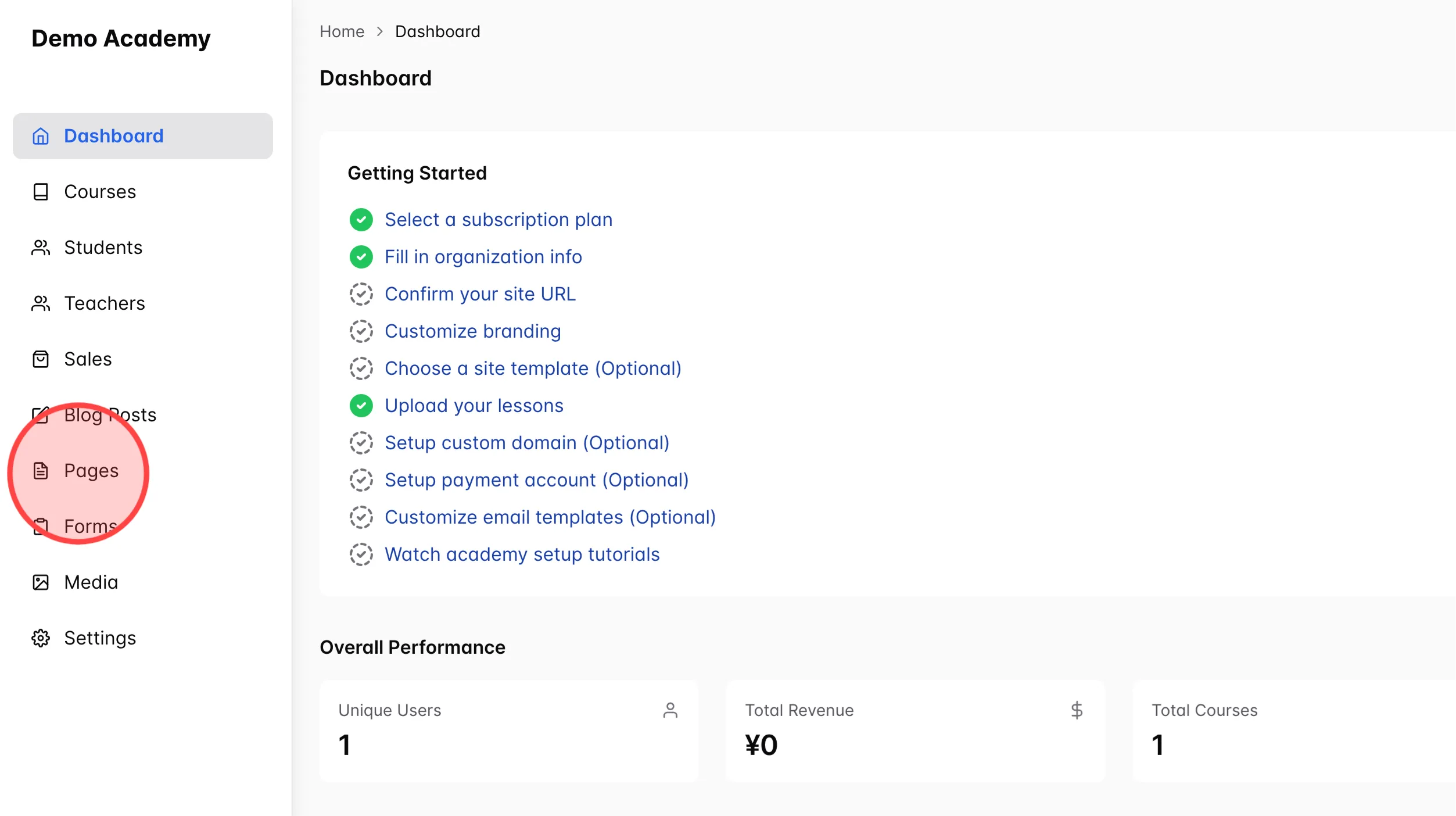Click the dashed circle beside Customize branding

pyautogui.click(x=361, y=331)
